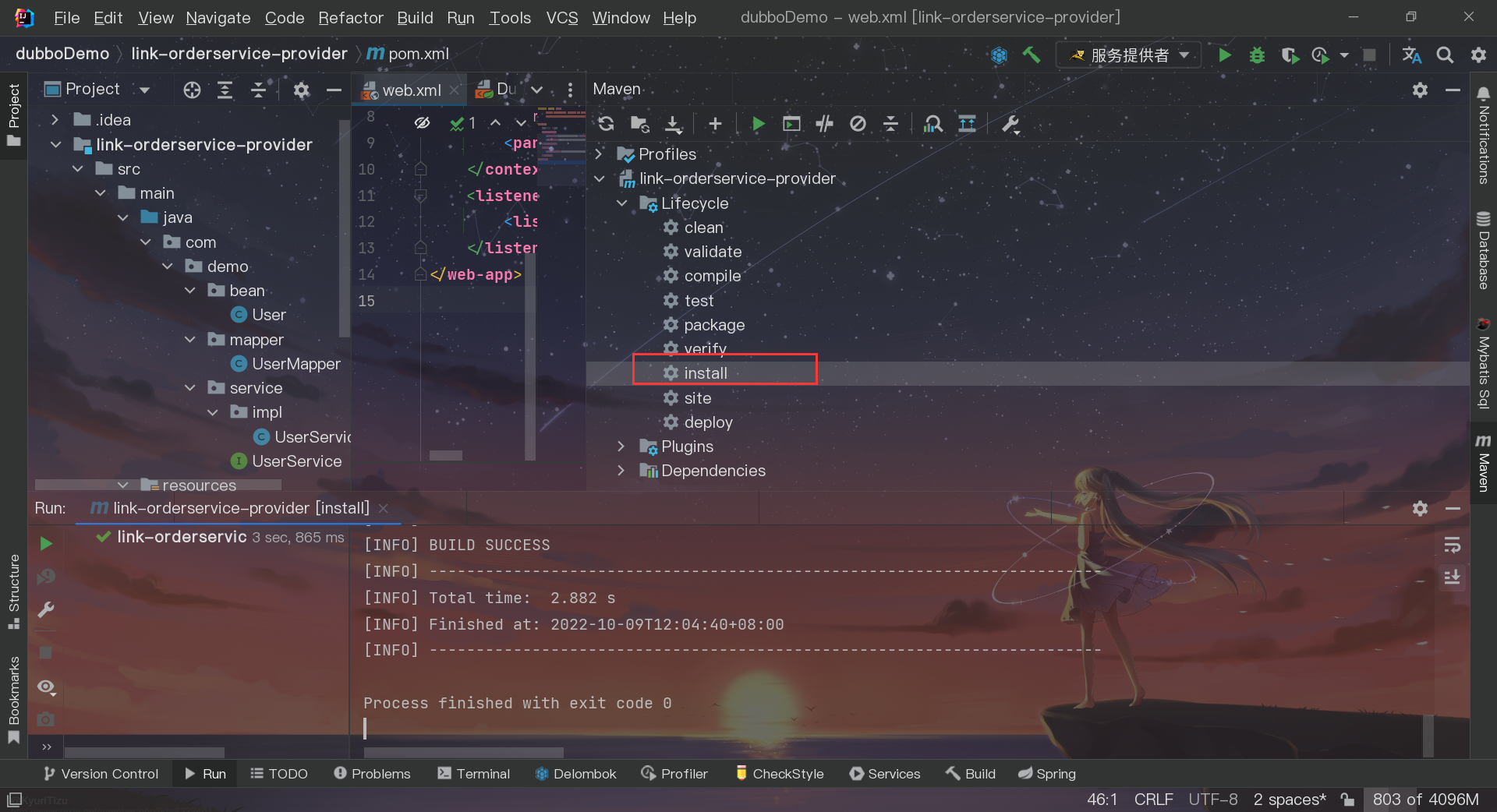Open Version Control tool window
This screenshot has height=812, width=1497.
[101, 773]
